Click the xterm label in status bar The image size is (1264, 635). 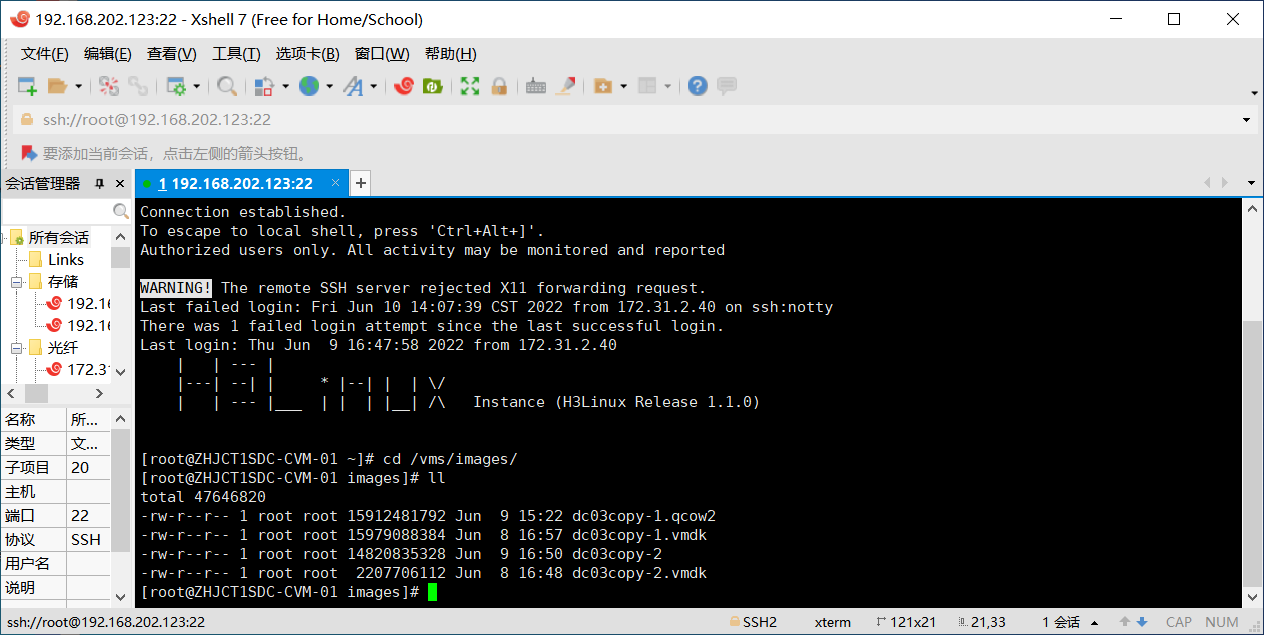(x=833, y=622)
